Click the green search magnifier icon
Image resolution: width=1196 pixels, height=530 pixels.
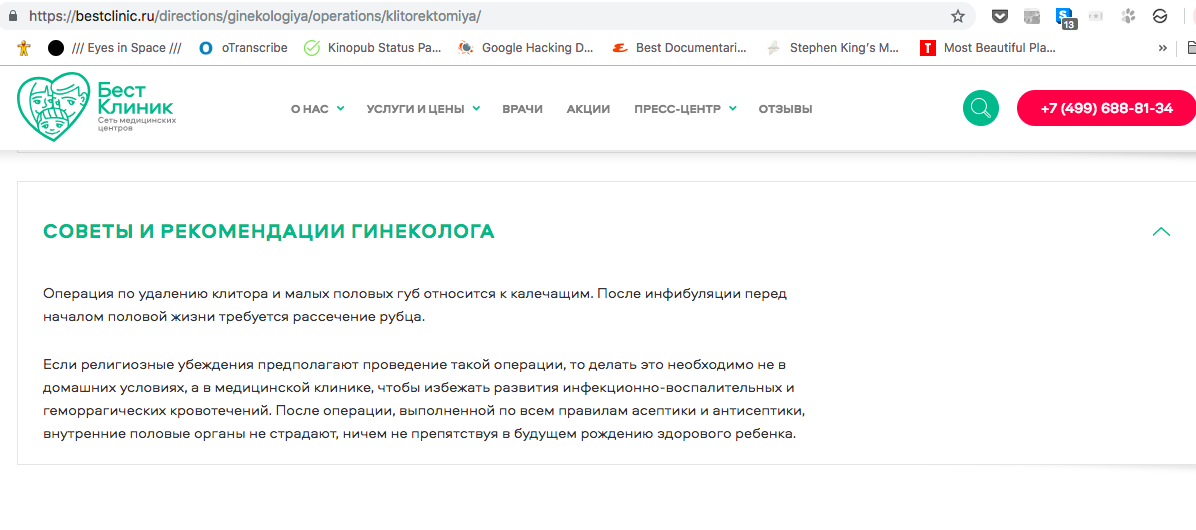[x=980, y=108]
